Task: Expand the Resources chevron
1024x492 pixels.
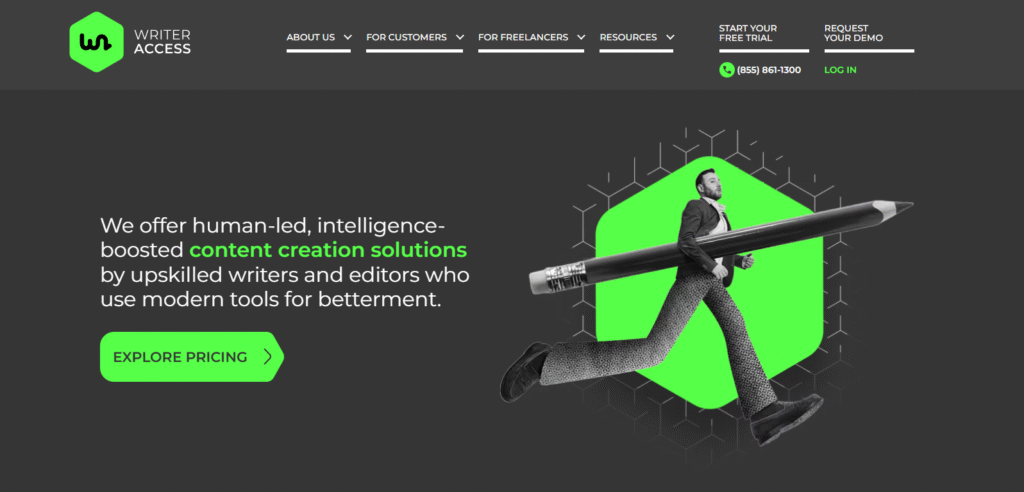Action: [670, 37]
